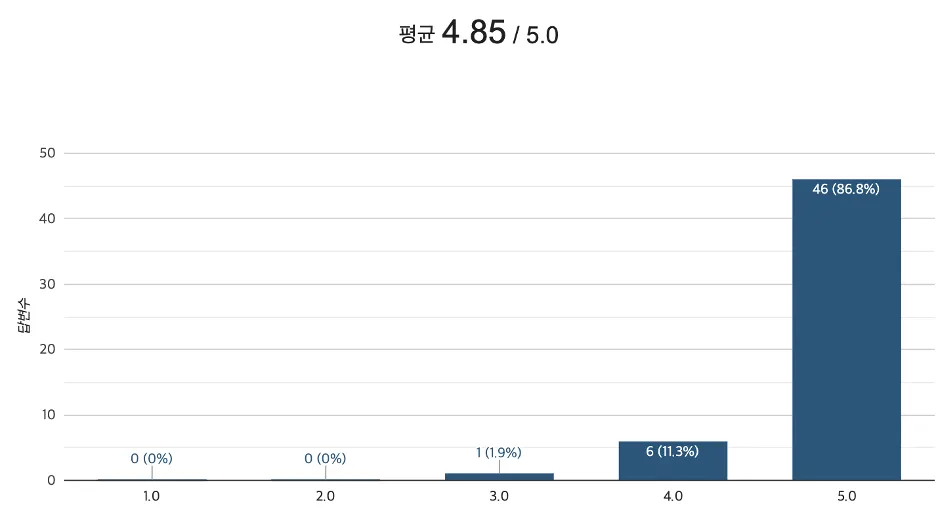The width and height of the screenshot is (936, 514).
Task: Click the 2.0 x-axis label
Action: click(x=325, y=496)
